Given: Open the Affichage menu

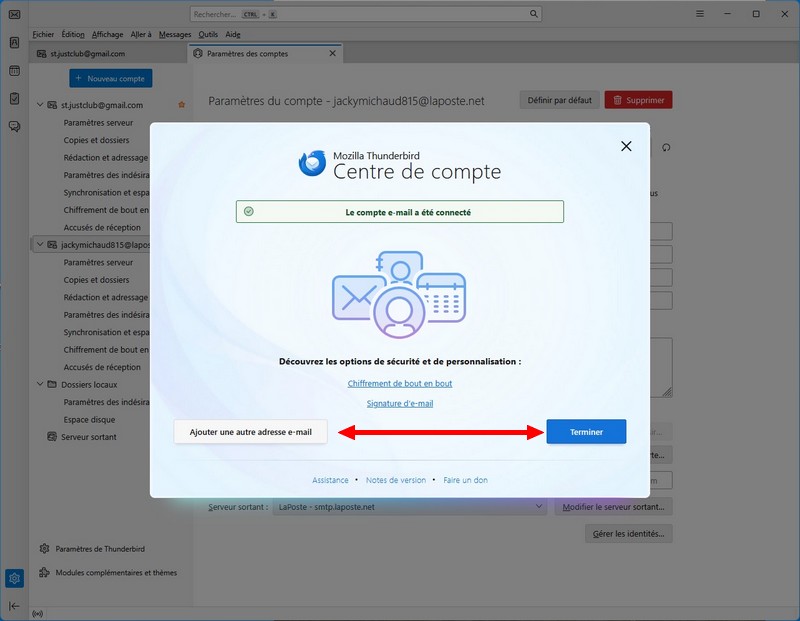Looking at the screenshot, I should click(107, 34).
